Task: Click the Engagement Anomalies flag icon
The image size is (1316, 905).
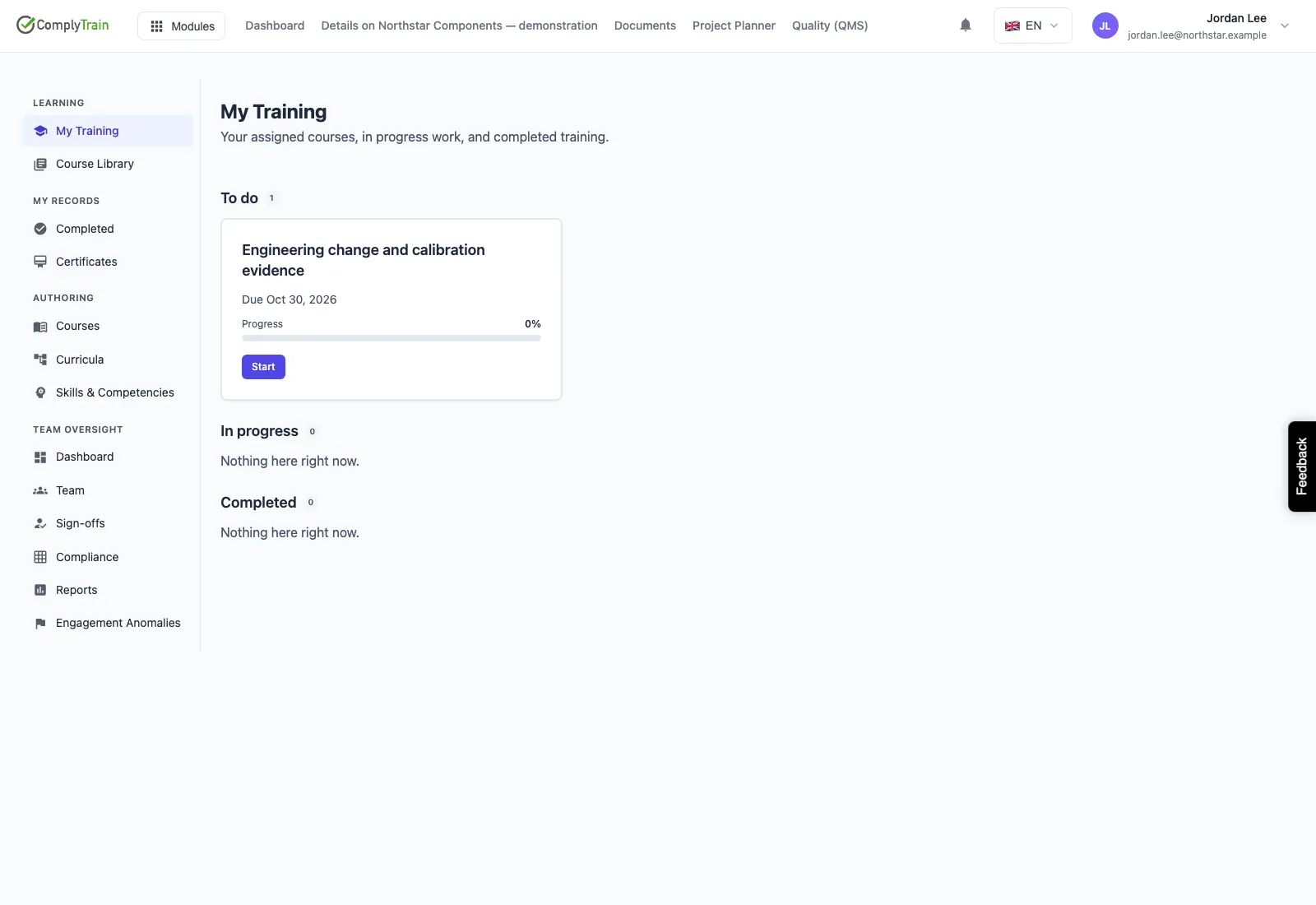Action: click(x=40, y=624)
